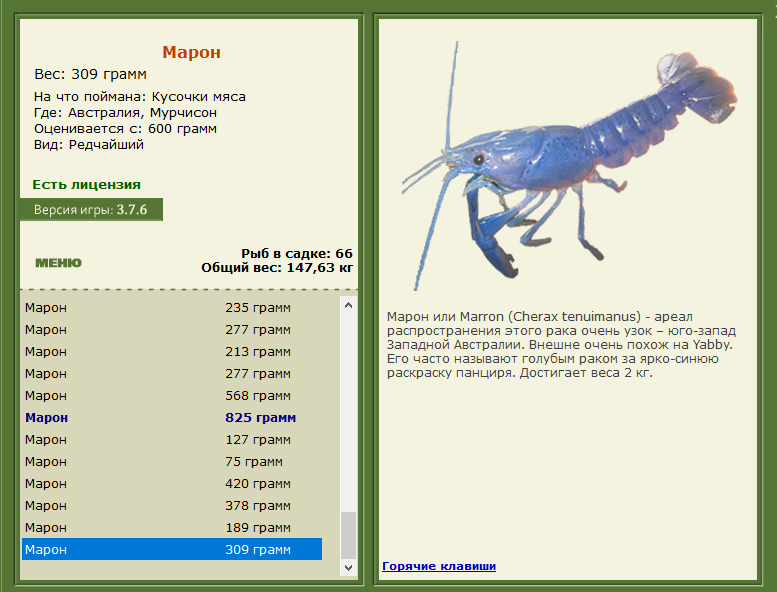Click the Версия игры 3.7.6 banner
Viewport: 777px width, 592px height.
[x=91, y=210]
